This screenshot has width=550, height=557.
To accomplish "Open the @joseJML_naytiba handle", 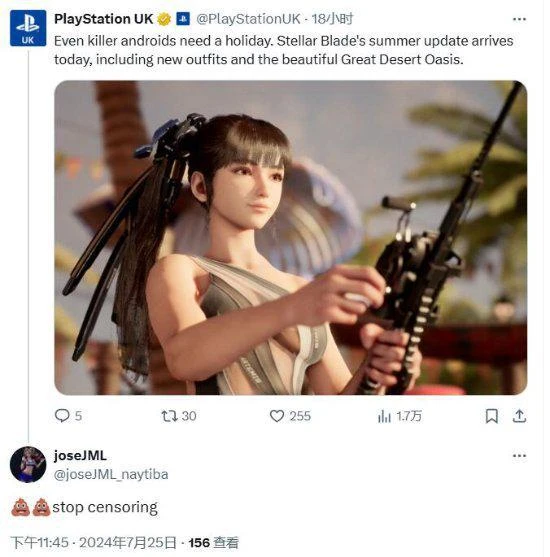I will [111, 475].
